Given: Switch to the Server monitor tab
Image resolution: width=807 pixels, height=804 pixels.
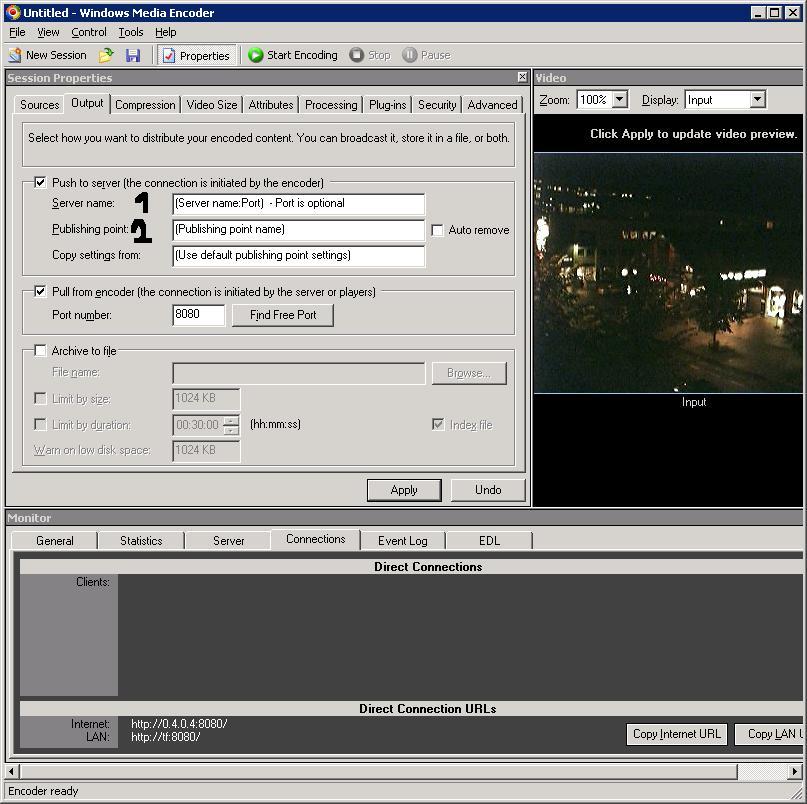Looking at the screenshot, I should [x=229, y=541].
